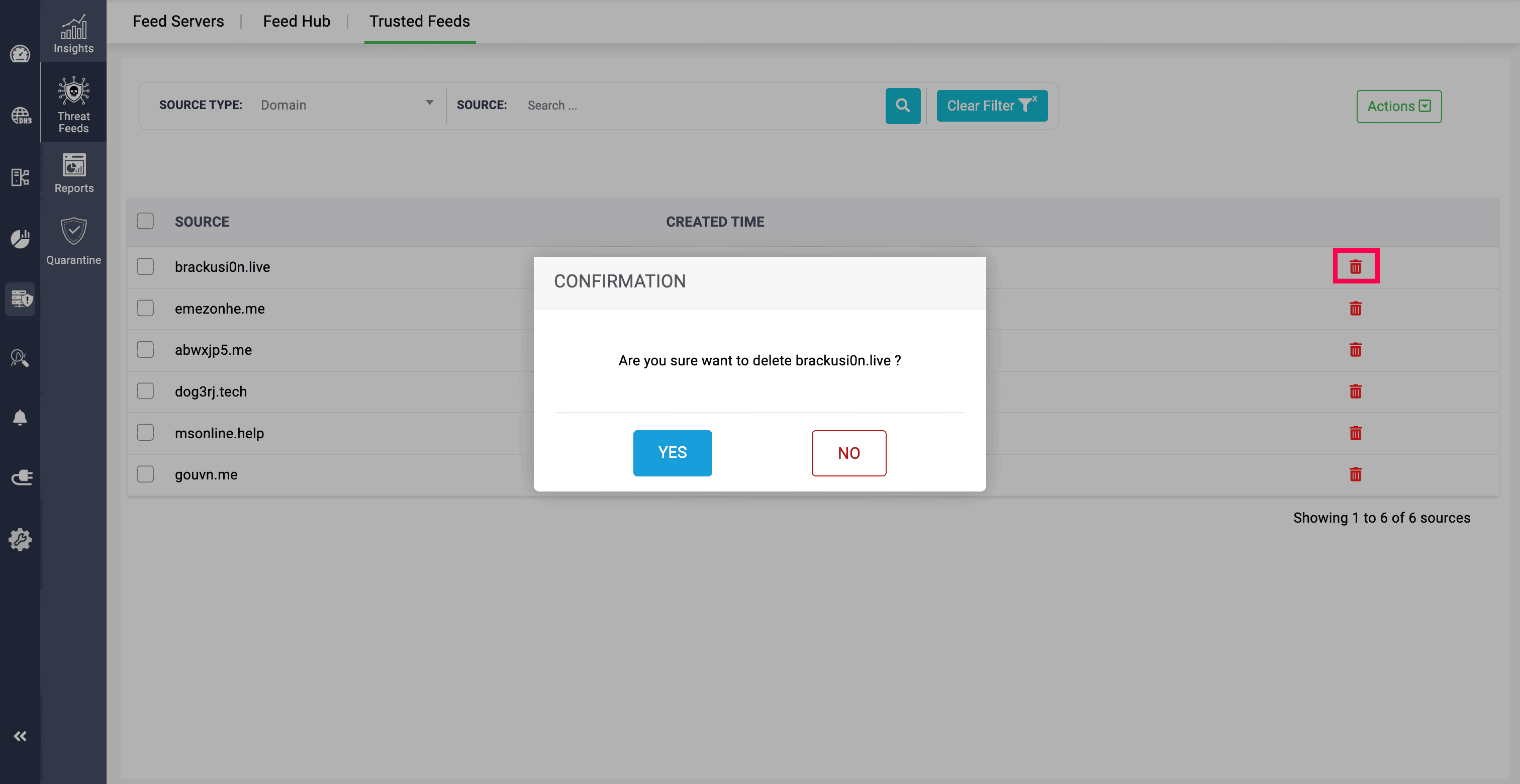The image size is (1520, 784).
Task: Collapse the sidebar with double-chevron
Action: point(20,736)
